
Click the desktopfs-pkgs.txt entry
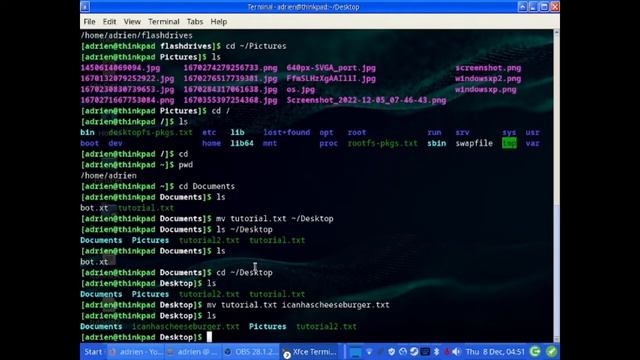tap(150, 132)
